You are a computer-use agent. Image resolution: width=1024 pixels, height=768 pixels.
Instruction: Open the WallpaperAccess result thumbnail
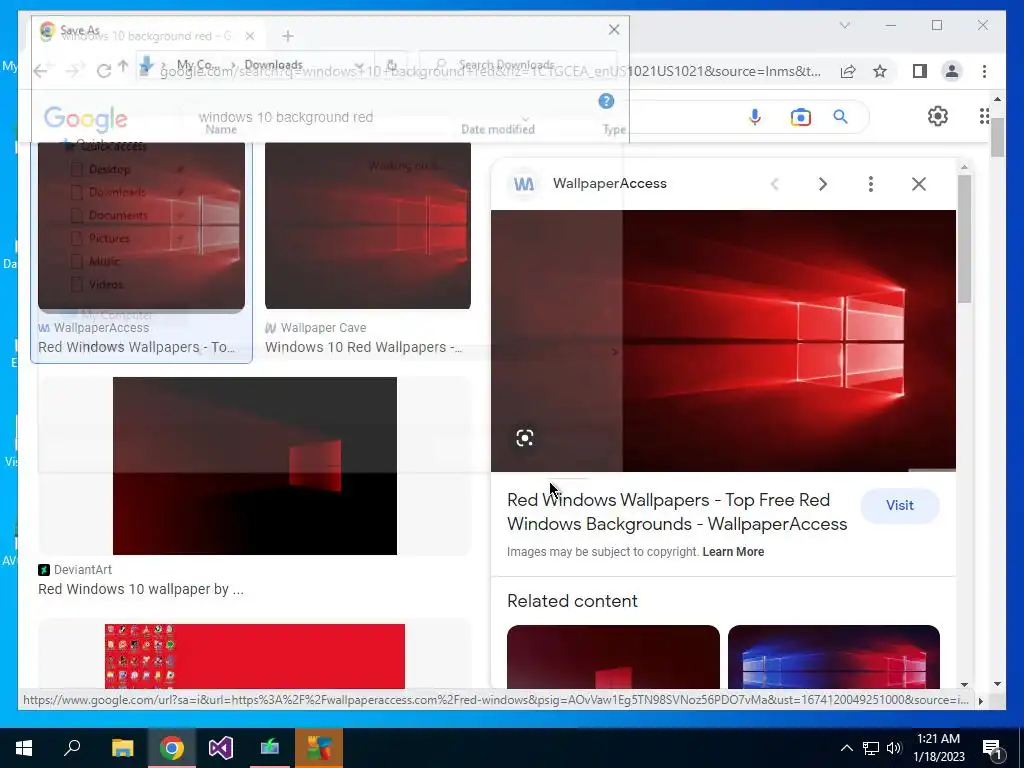tap(141, 225)
